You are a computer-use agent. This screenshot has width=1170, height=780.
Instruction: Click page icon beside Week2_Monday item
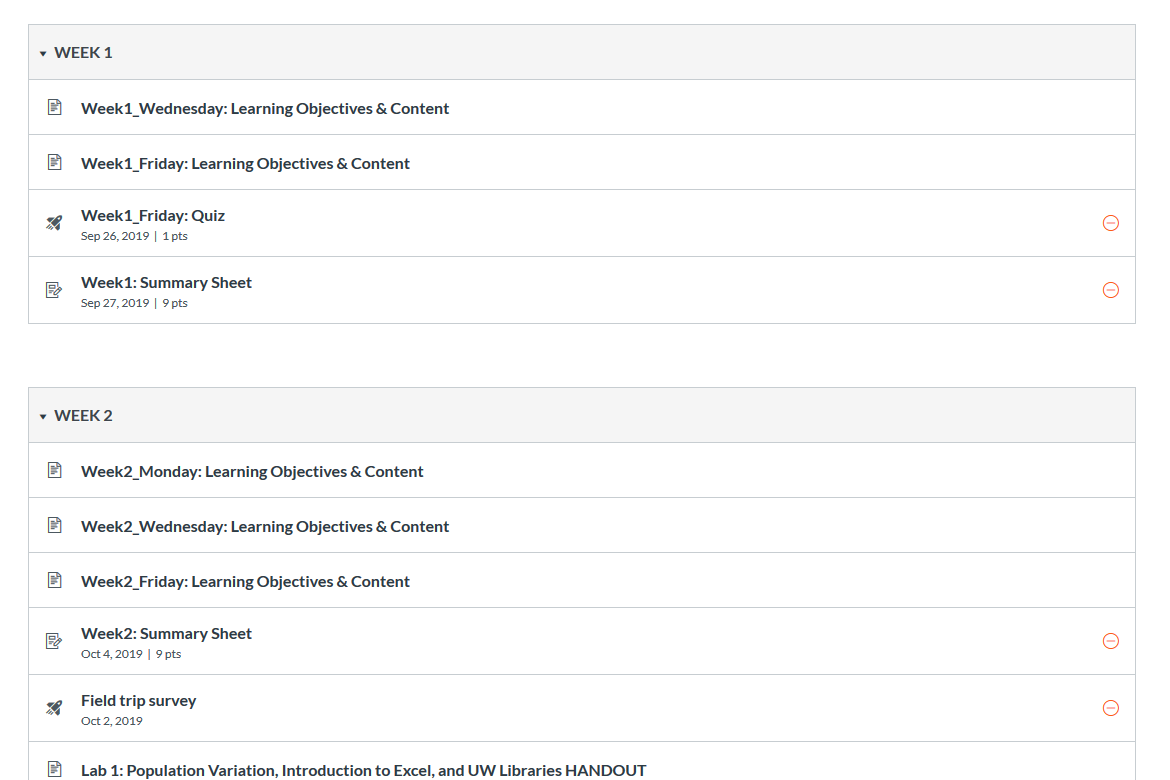[54, 470]
